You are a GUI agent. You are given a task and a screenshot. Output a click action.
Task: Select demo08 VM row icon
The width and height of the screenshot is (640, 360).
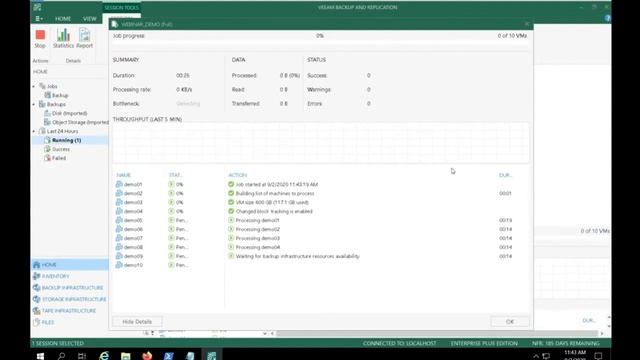point(119,247)
